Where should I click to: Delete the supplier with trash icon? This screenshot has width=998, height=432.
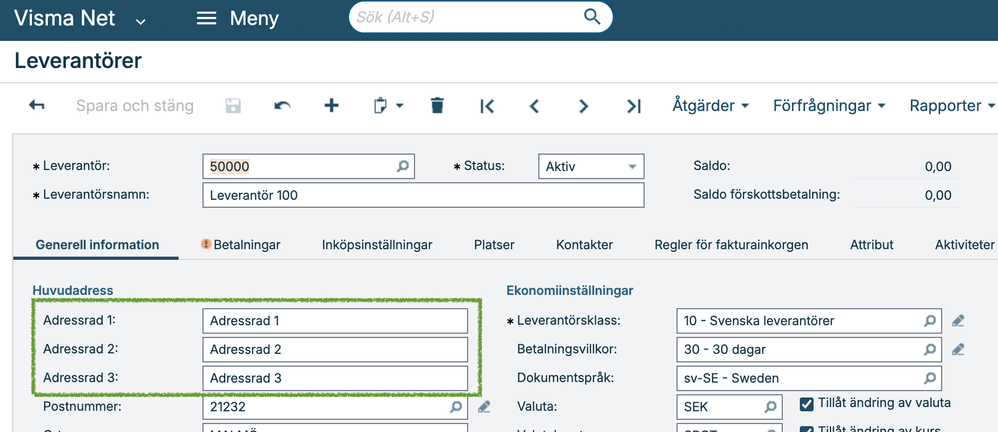pos(437,105)
